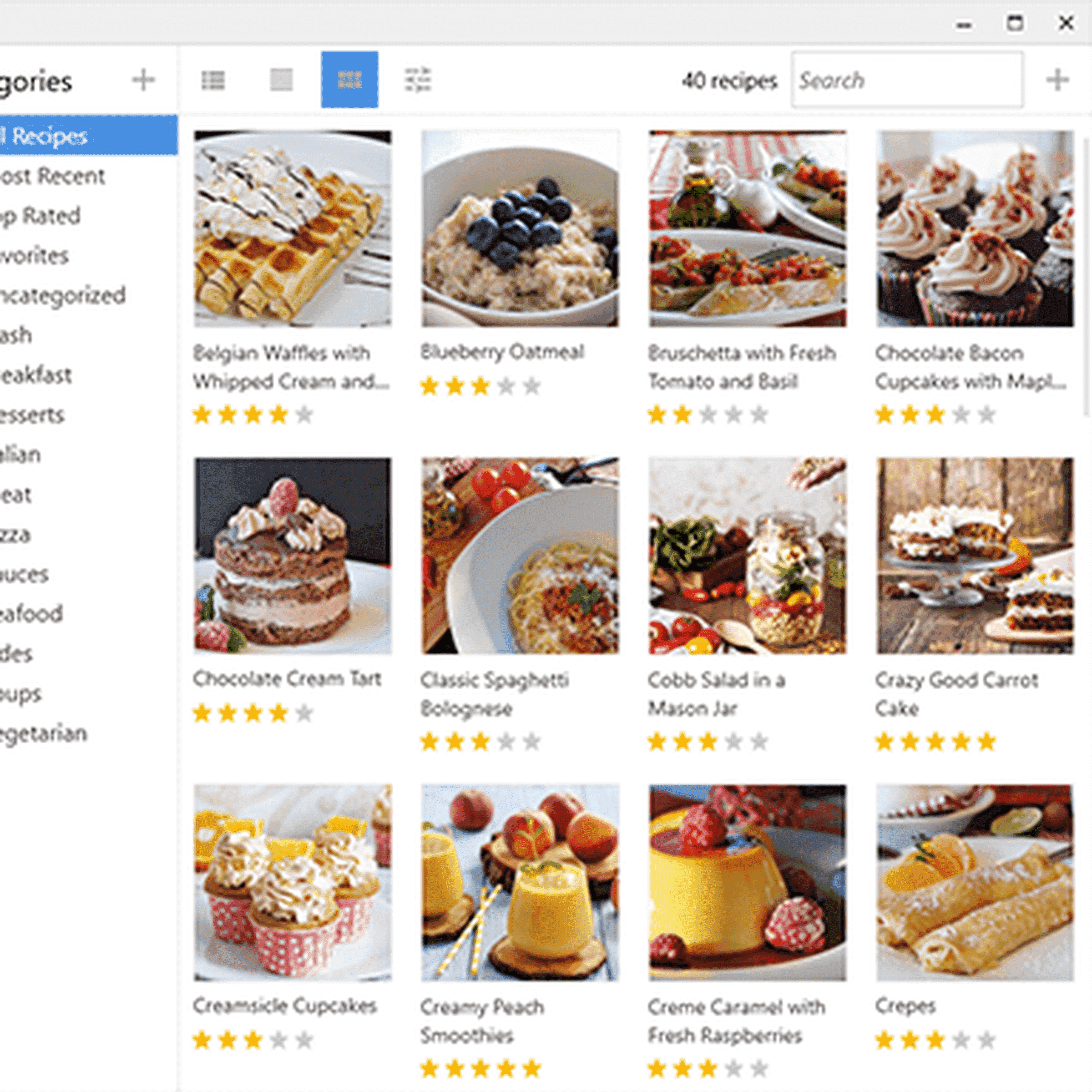Set Blueberry Oatmeal rating to five stars

531,387
